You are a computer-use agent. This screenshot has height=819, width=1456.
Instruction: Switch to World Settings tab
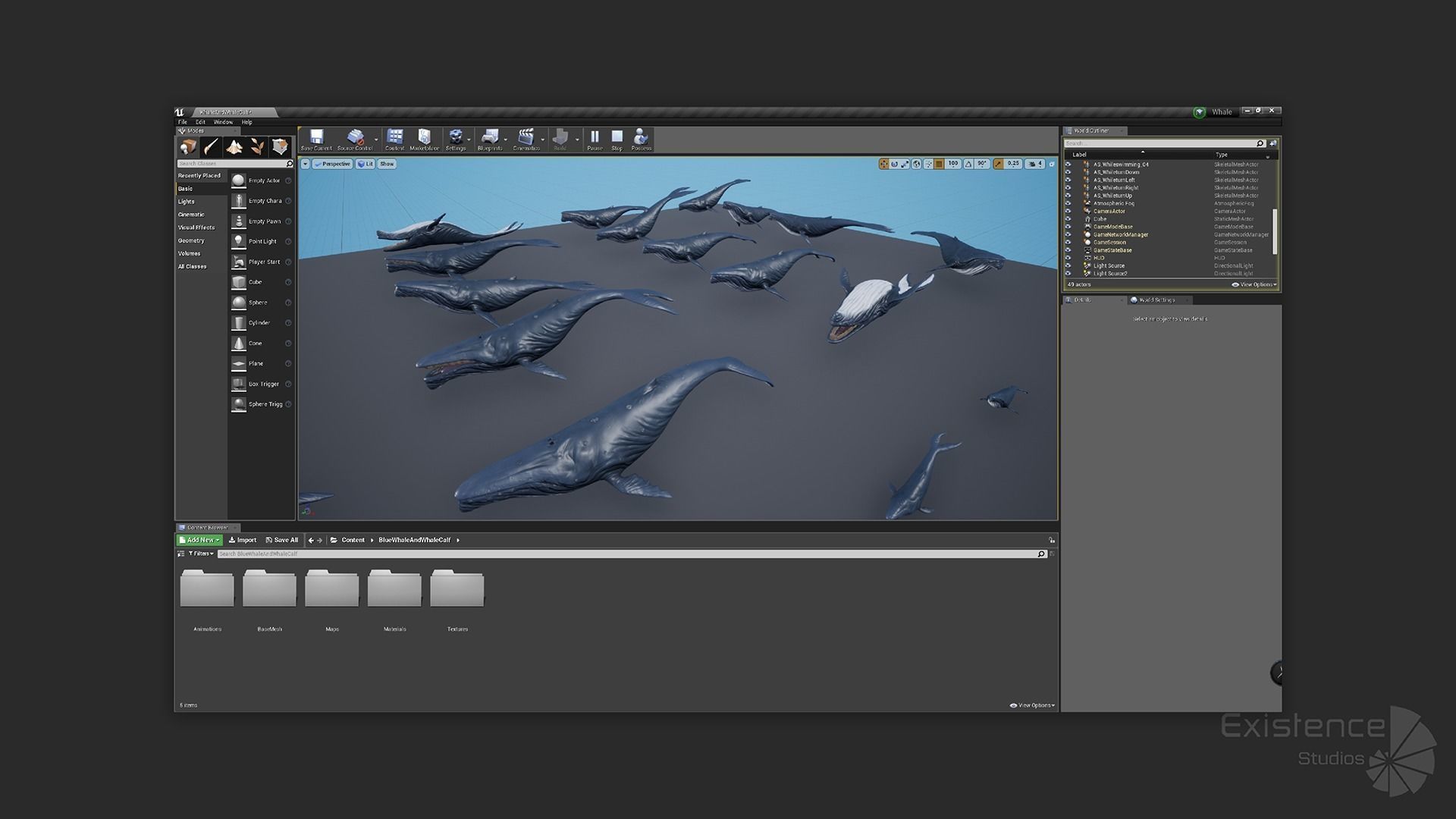point(1157,300)
